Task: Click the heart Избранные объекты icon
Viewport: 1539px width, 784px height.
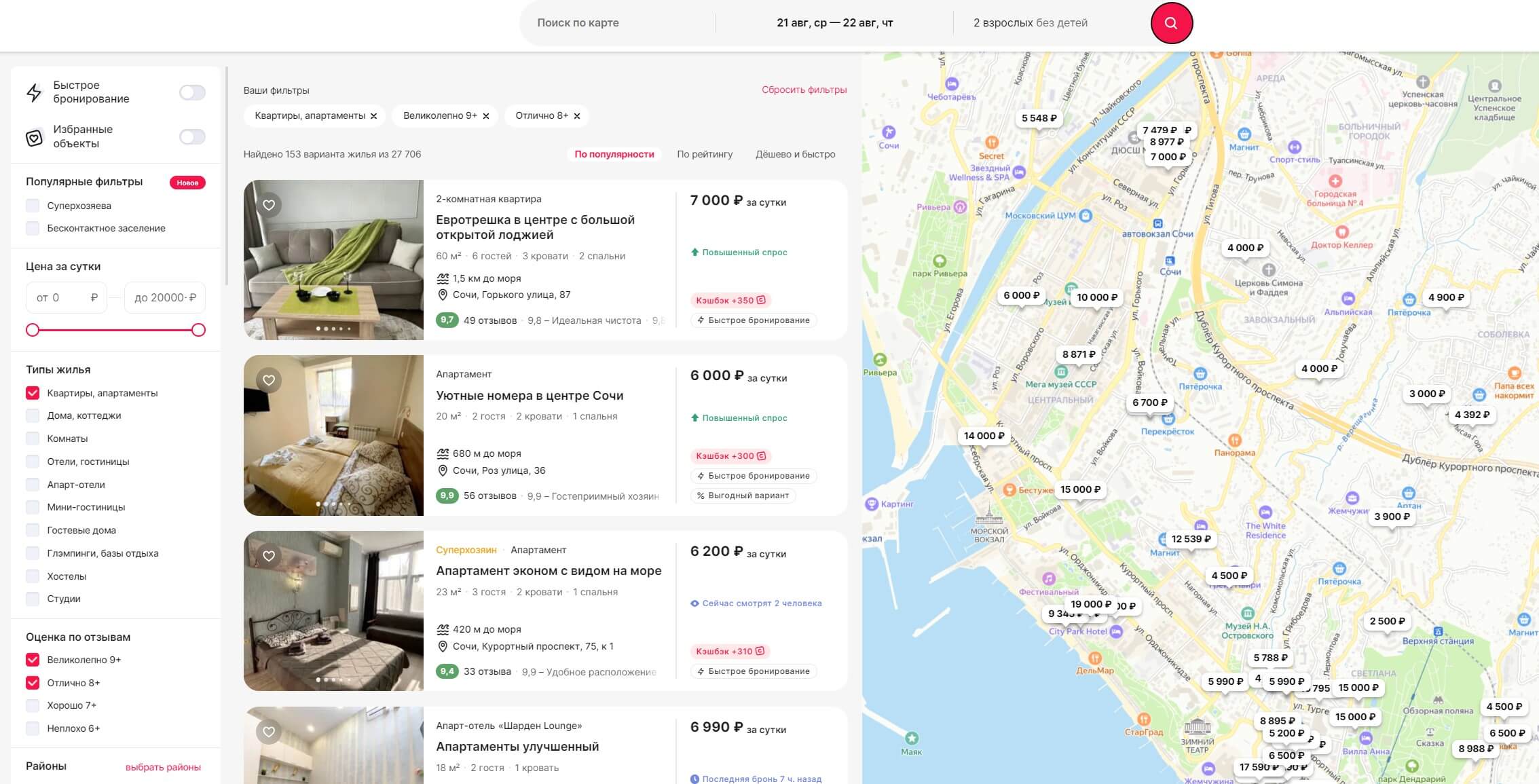Action: click(x=34, y=138)
